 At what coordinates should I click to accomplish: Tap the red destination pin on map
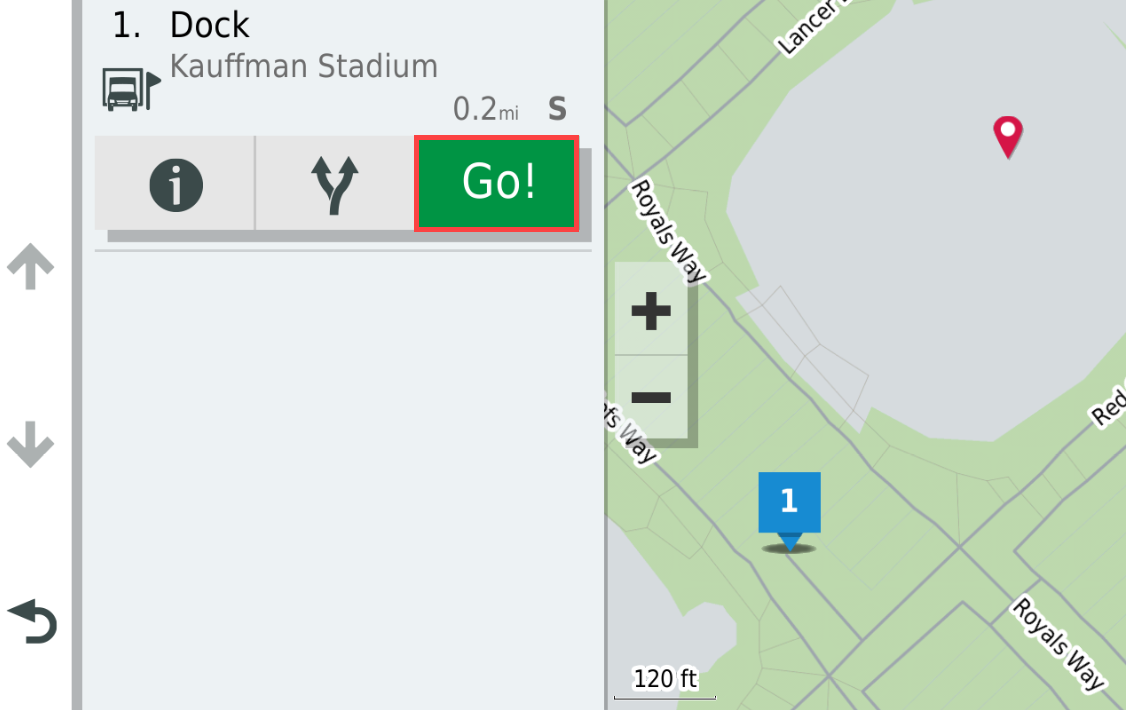[1008, 136]
